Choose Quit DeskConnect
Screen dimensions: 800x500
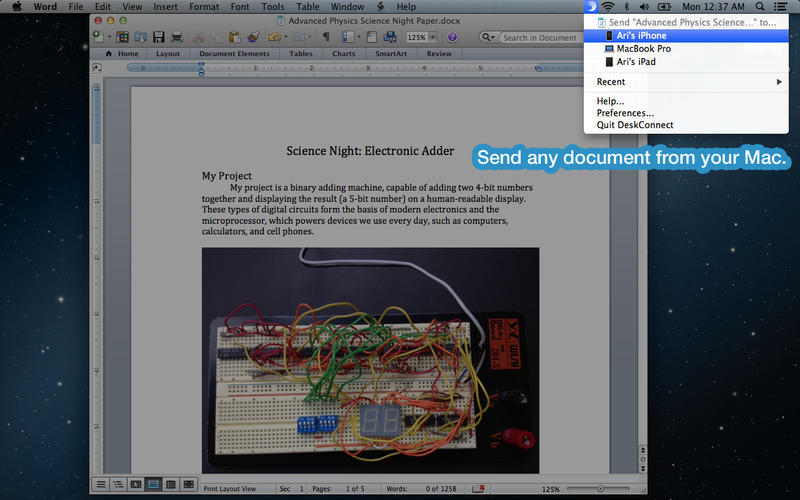[x=634, y=125]
